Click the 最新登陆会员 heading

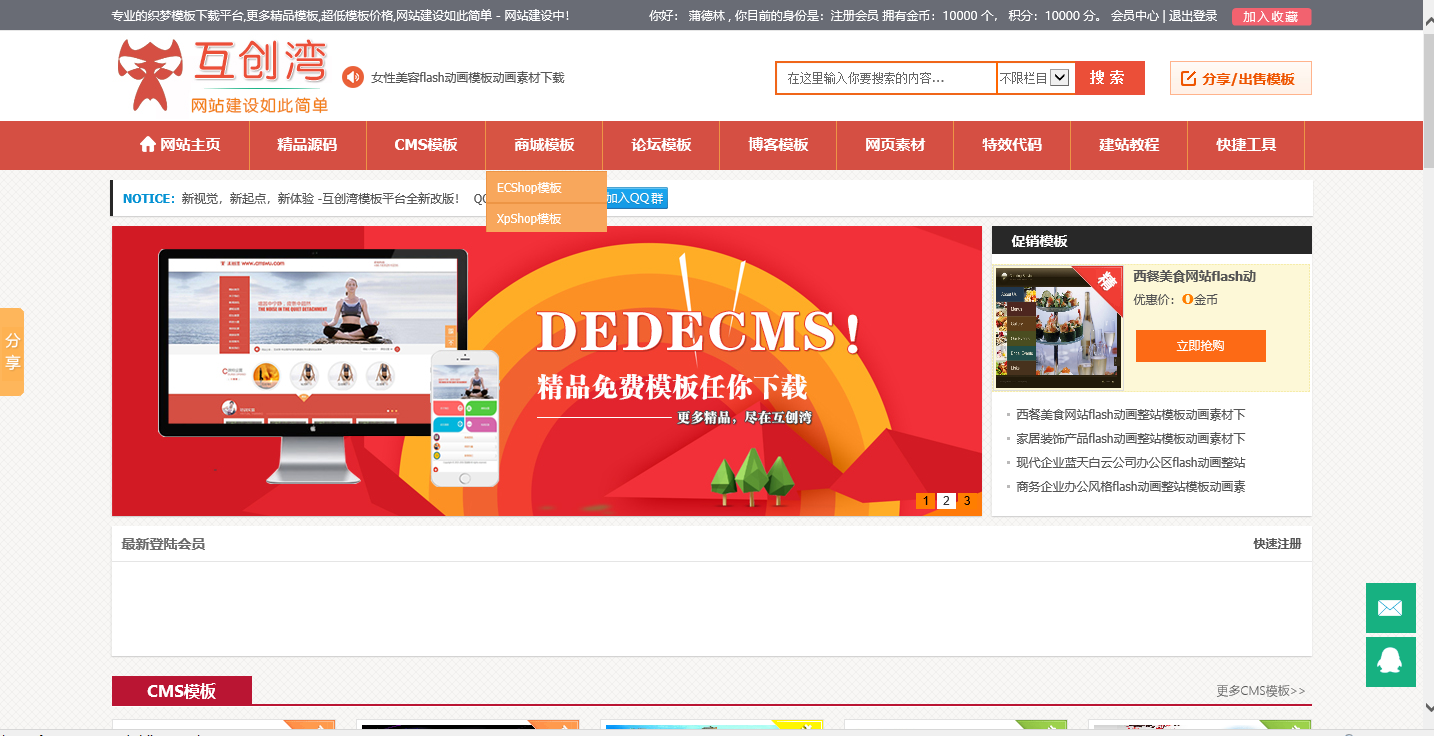click(x=163, y=544)
